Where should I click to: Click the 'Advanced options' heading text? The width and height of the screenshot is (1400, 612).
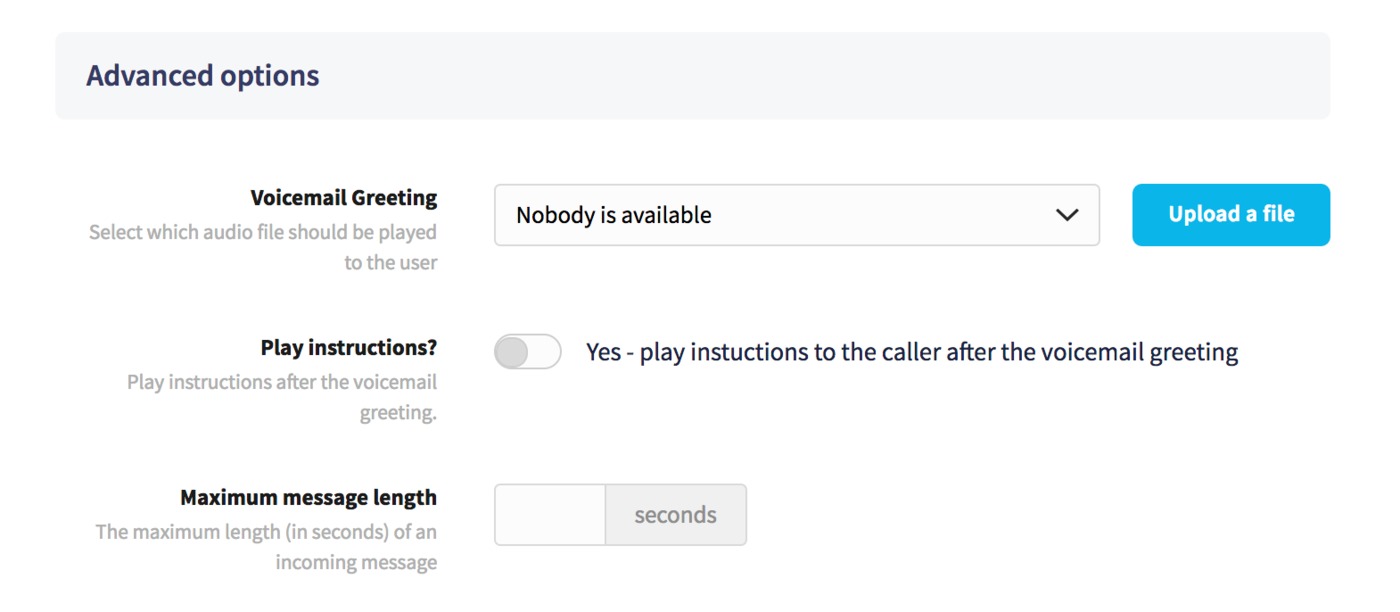click(203, 76)
